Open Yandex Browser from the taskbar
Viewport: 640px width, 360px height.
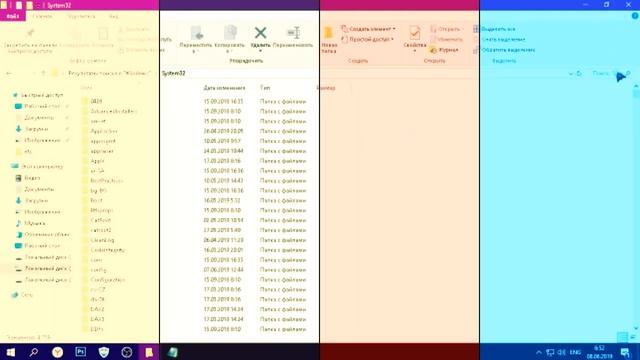pos(57,352)
